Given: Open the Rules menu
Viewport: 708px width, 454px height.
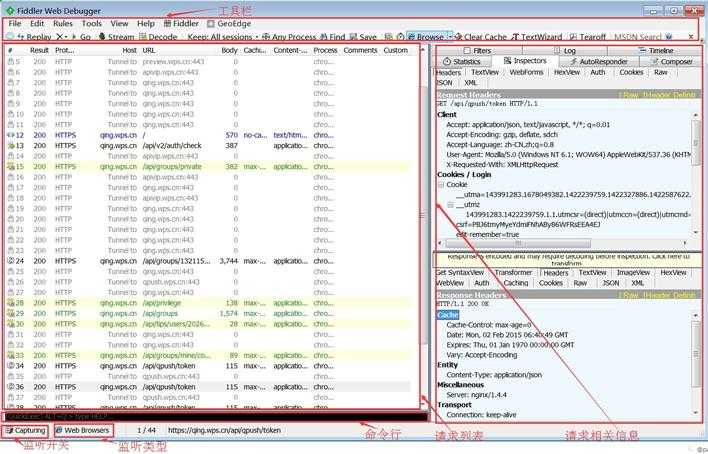Looking at the screenshot, I should [63, 23].
